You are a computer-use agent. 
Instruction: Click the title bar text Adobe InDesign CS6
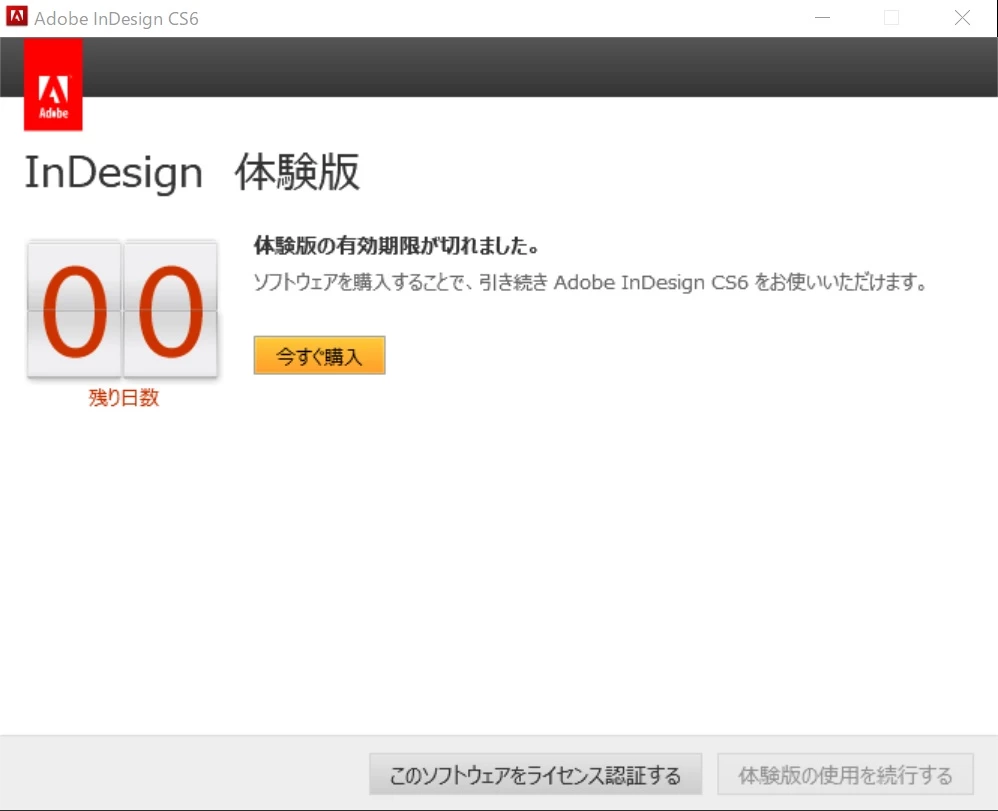[116, 18]
